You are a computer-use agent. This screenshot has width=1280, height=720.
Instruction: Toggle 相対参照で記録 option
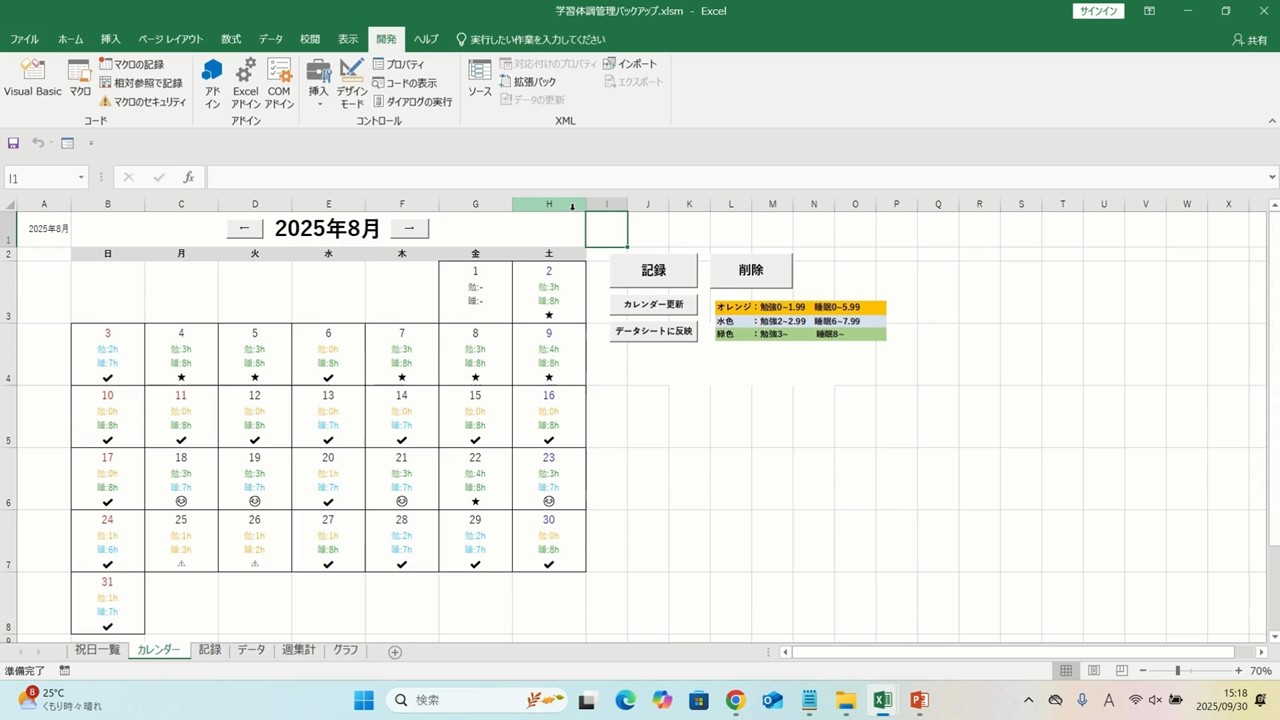click(141, 83)
